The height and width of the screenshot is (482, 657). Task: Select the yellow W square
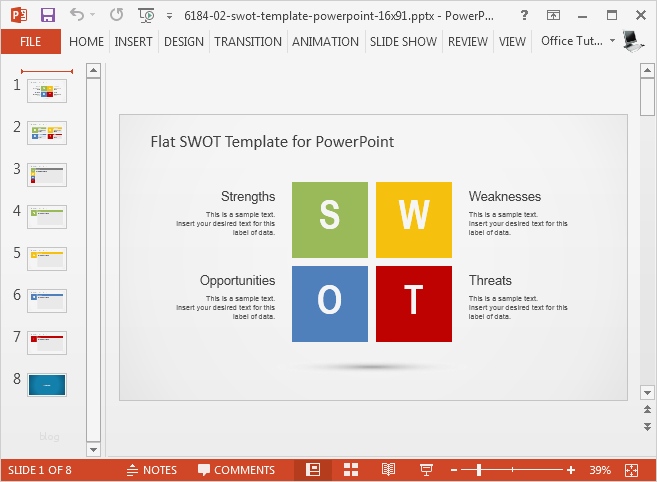tap(414, 220)
